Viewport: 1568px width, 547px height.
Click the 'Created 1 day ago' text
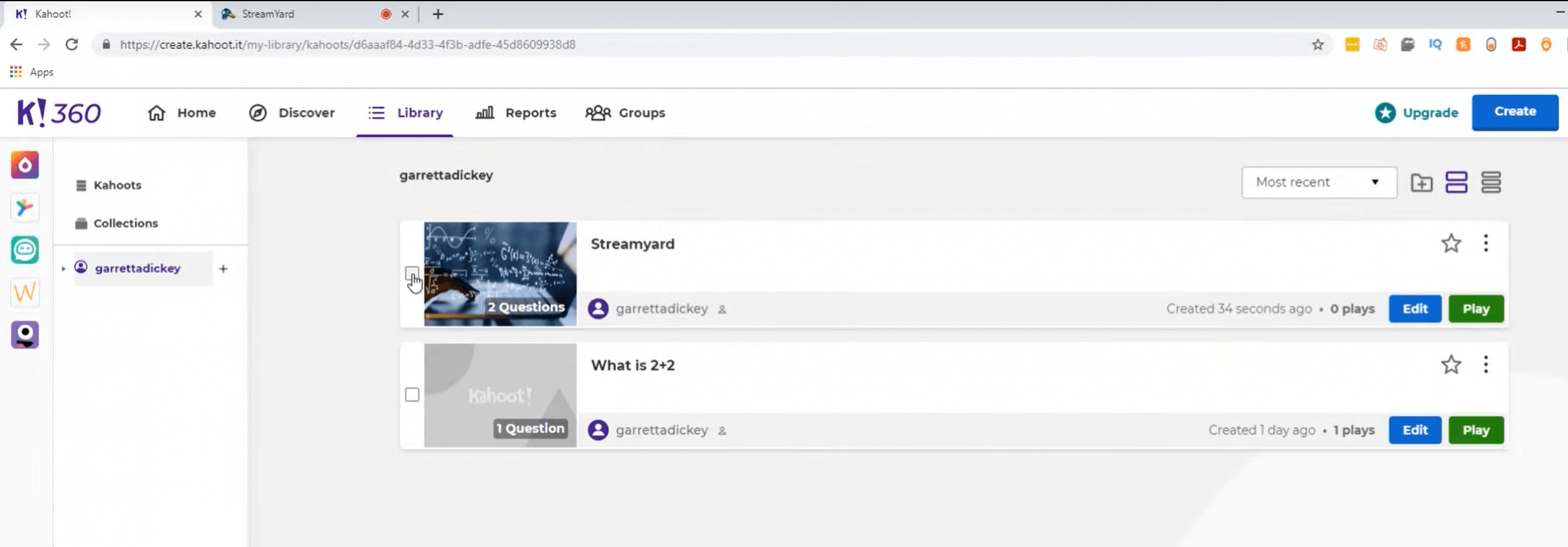coord(1262,430)
